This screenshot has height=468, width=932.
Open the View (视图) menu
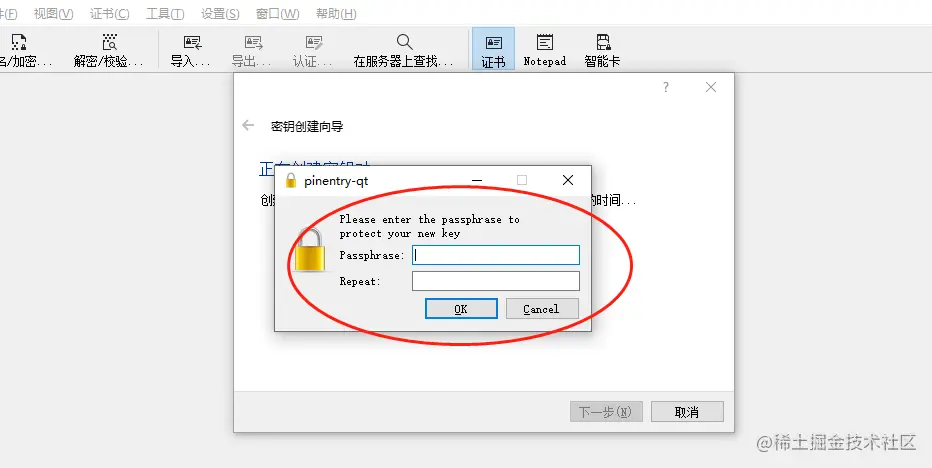(53, 13)
